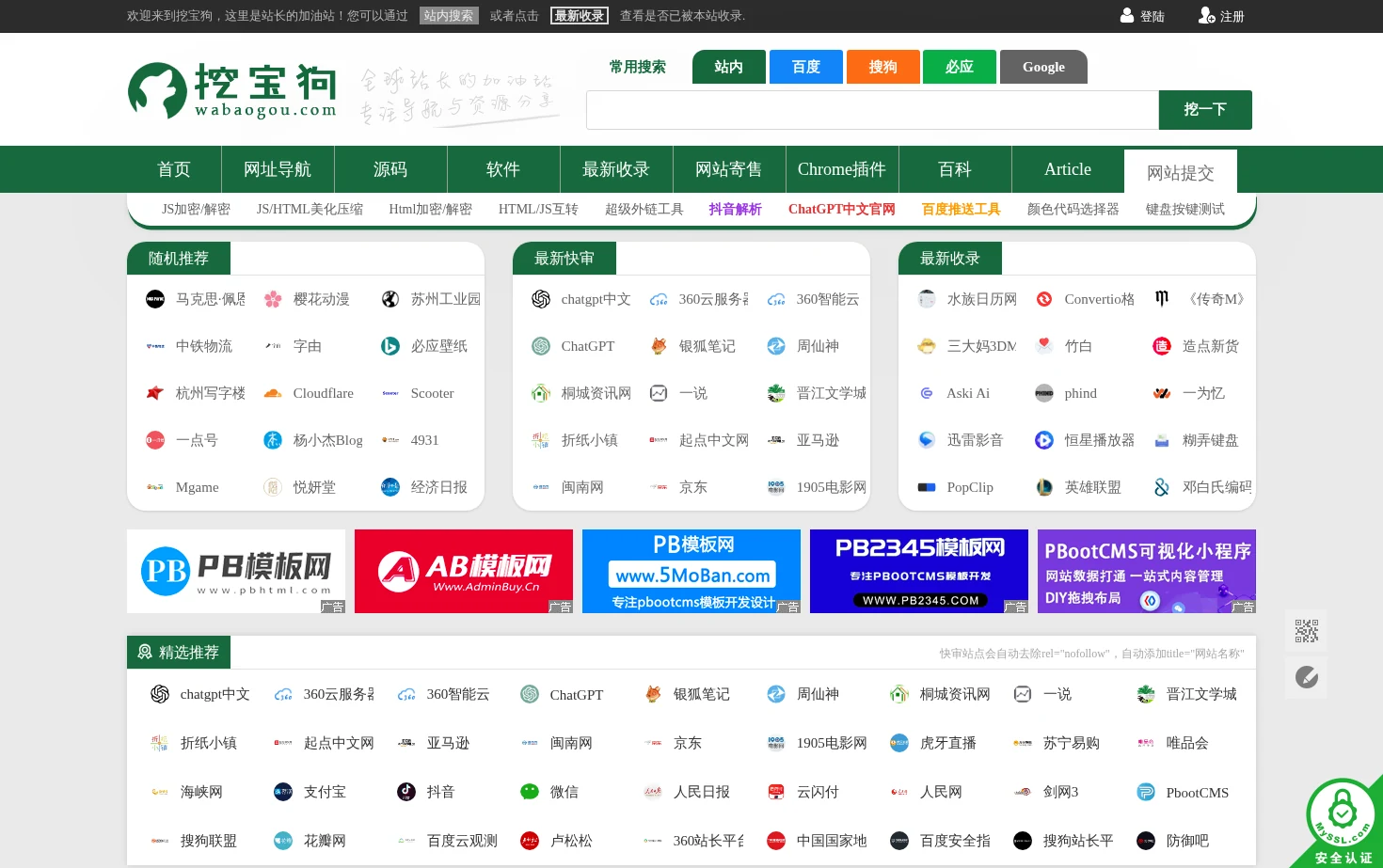This screenshot has width=1383, height=868.
Task: Open the 首页 navigation item
Action: click(174, 169)
